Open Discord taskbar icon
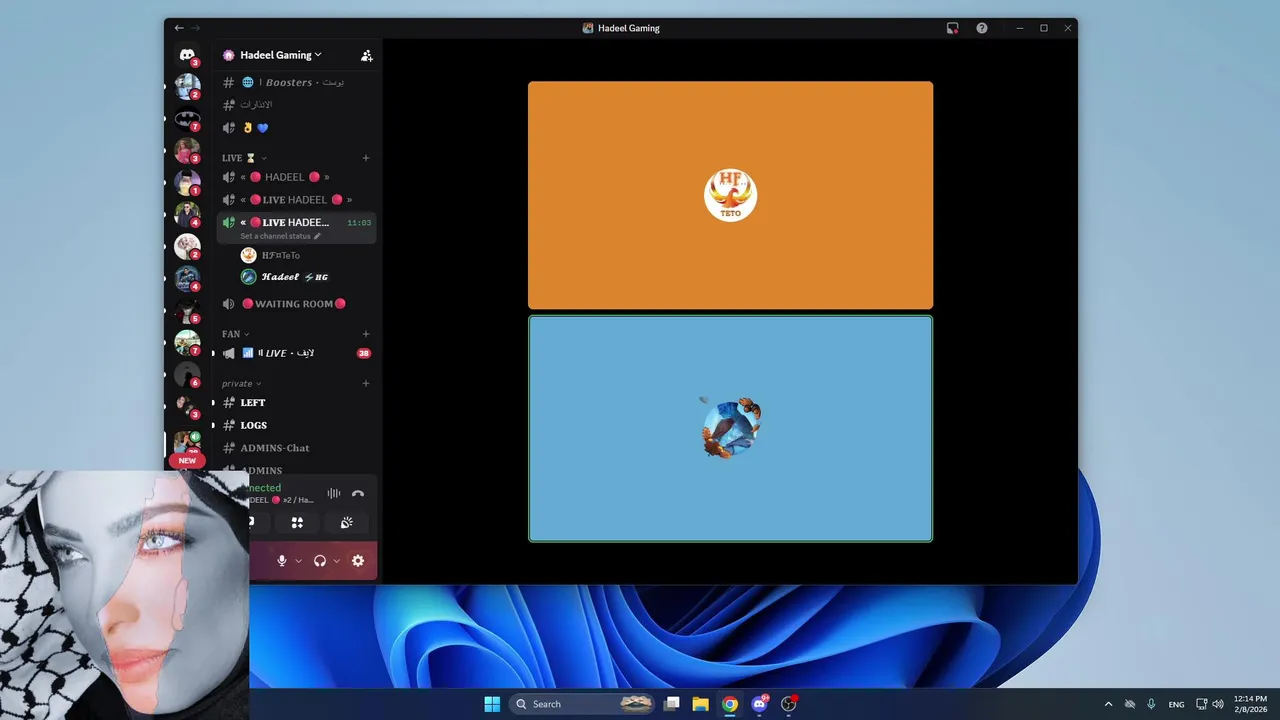1280x720 pixels. 759,704
